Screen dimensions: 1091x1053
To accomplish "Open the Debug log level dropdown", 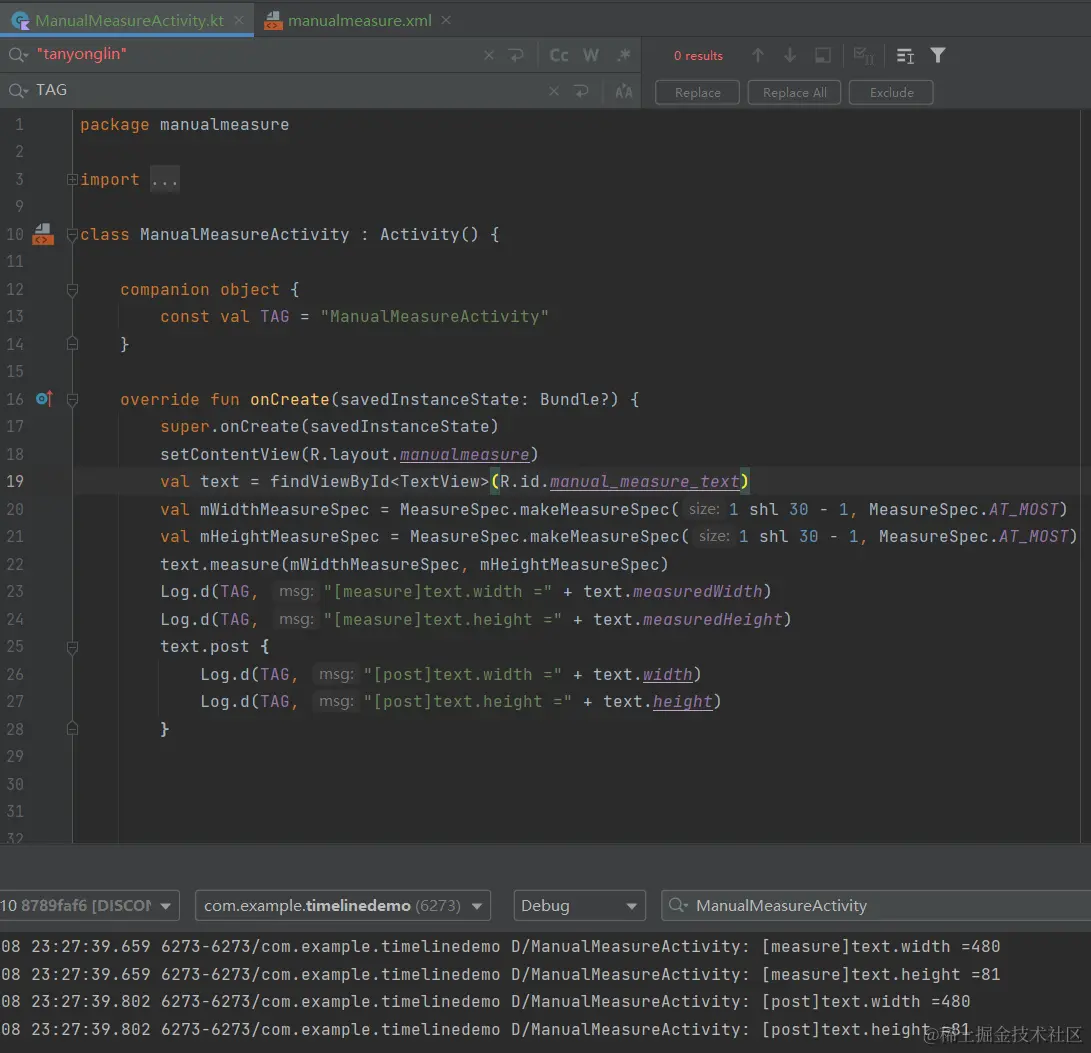I will tap(579, 906).
